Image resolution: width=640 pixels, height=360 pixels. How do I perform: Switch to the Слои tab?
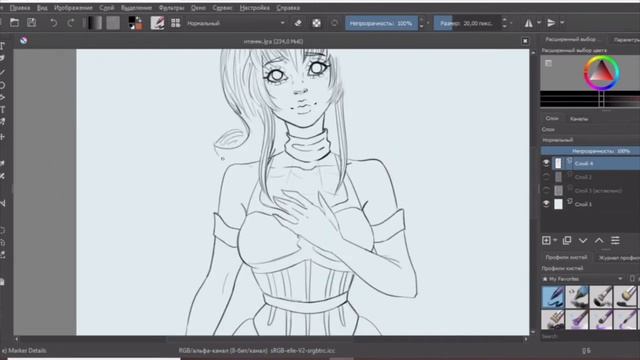click(x=552, y=118)
